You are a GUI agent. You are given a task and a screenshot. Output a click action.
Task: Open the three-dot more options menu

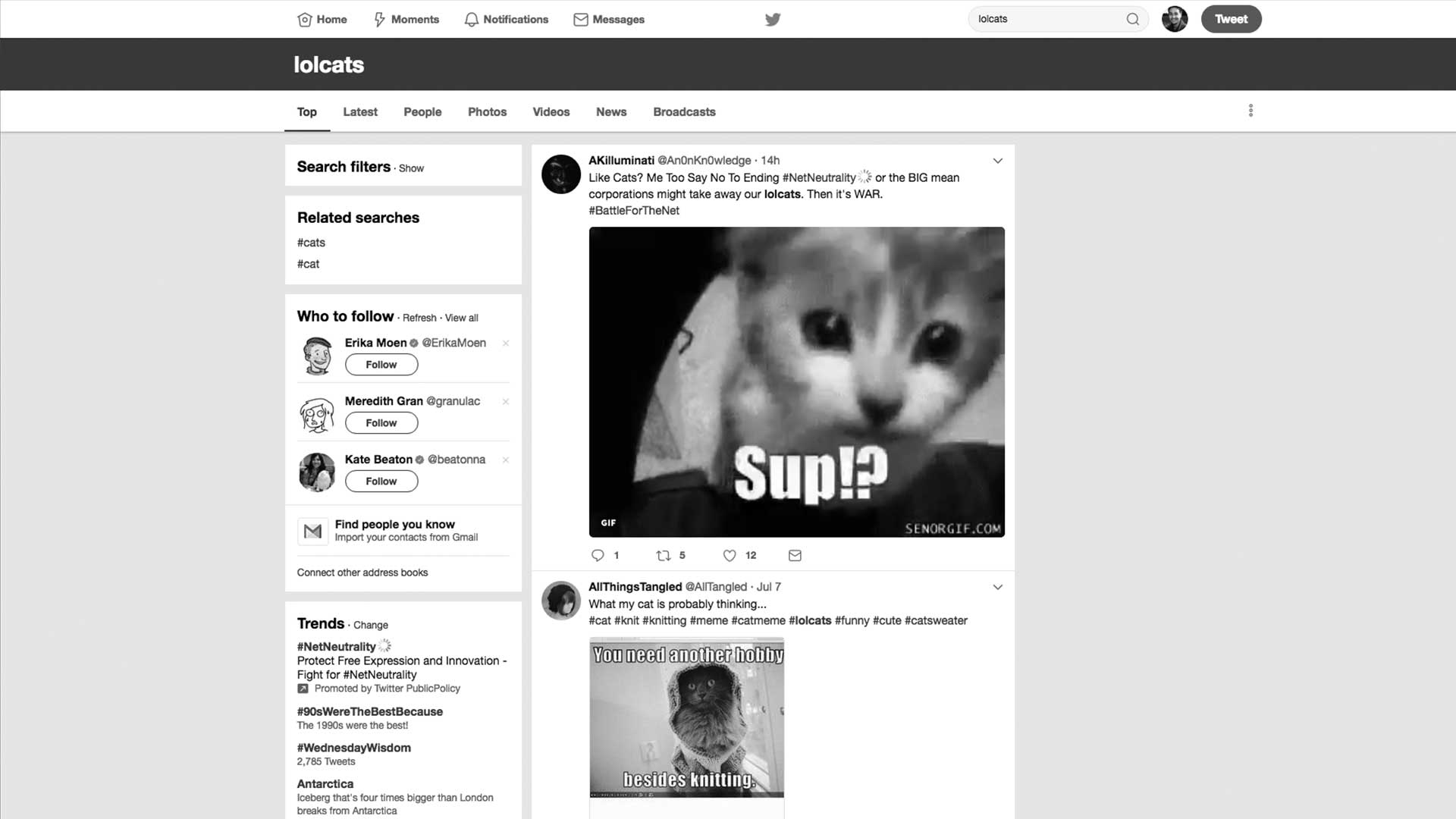[x=1250, y=111]
